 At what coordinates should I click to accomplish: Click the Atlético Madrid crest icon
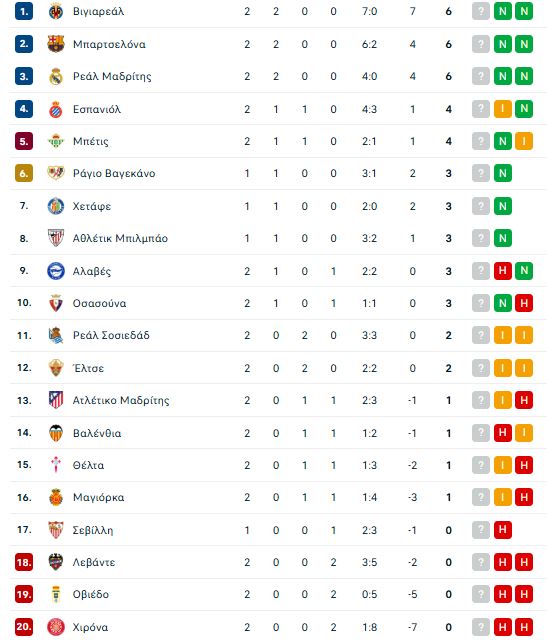coord(56,400)
